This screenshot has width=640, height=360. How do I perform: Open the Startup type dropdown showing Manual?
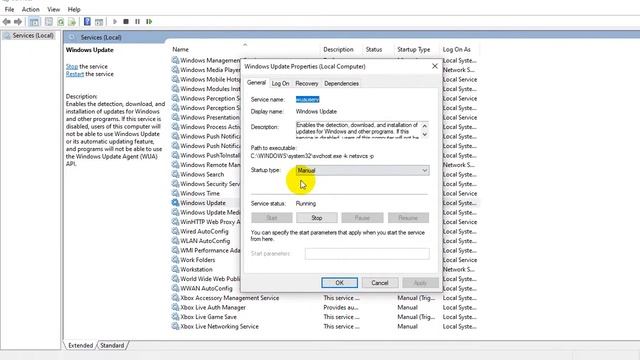[362, 170]
